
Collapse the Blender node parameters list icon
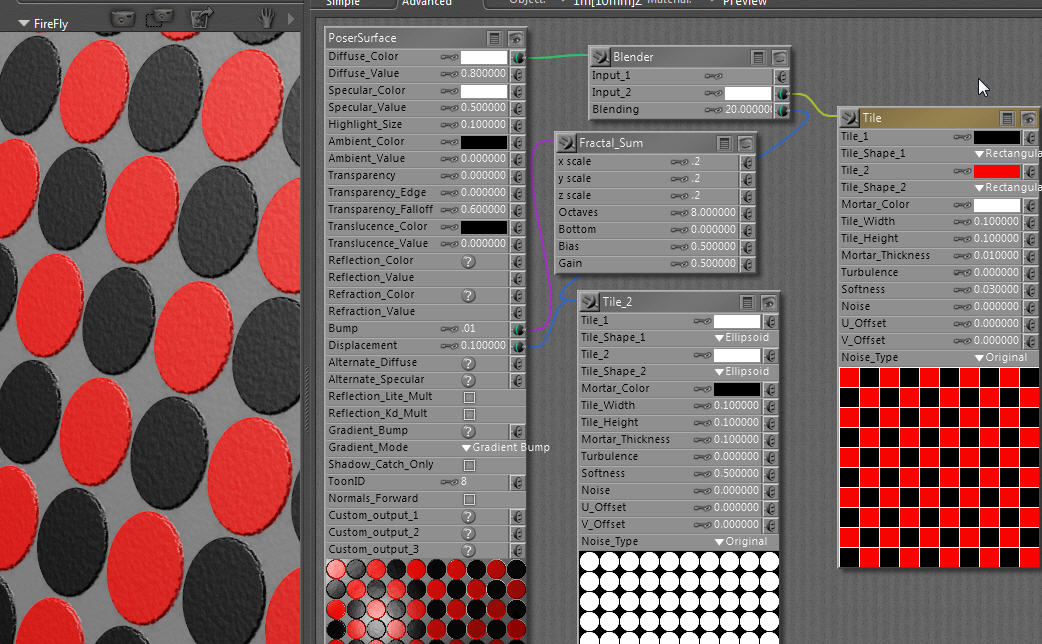(x=759, y=58)
